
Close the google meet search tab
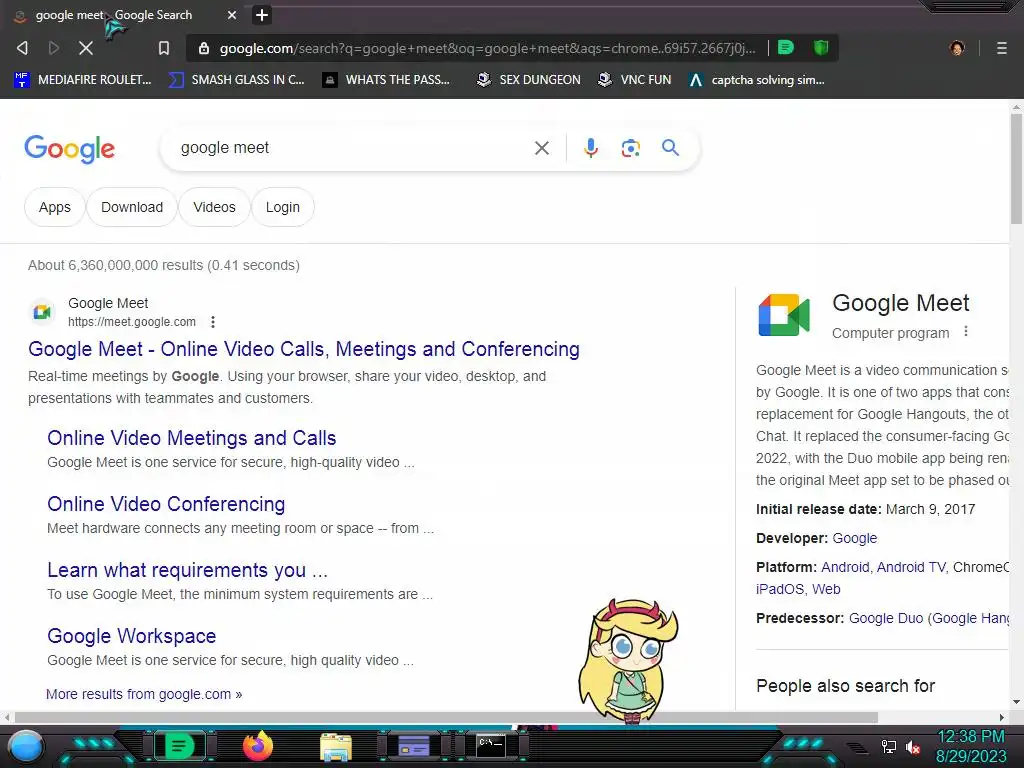[232, 15]
